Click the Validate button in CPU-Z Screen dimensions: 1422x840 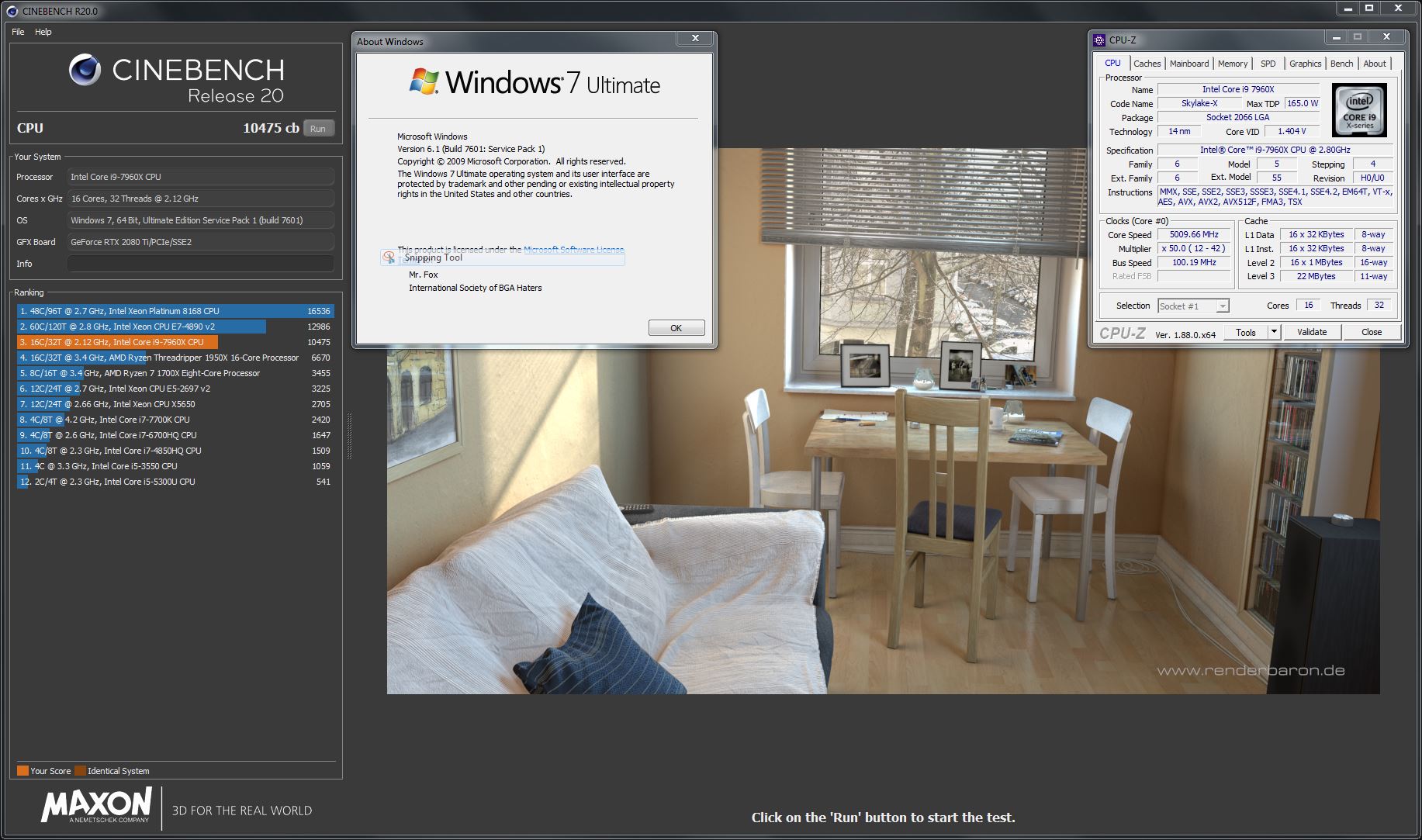coord(1311,332)
